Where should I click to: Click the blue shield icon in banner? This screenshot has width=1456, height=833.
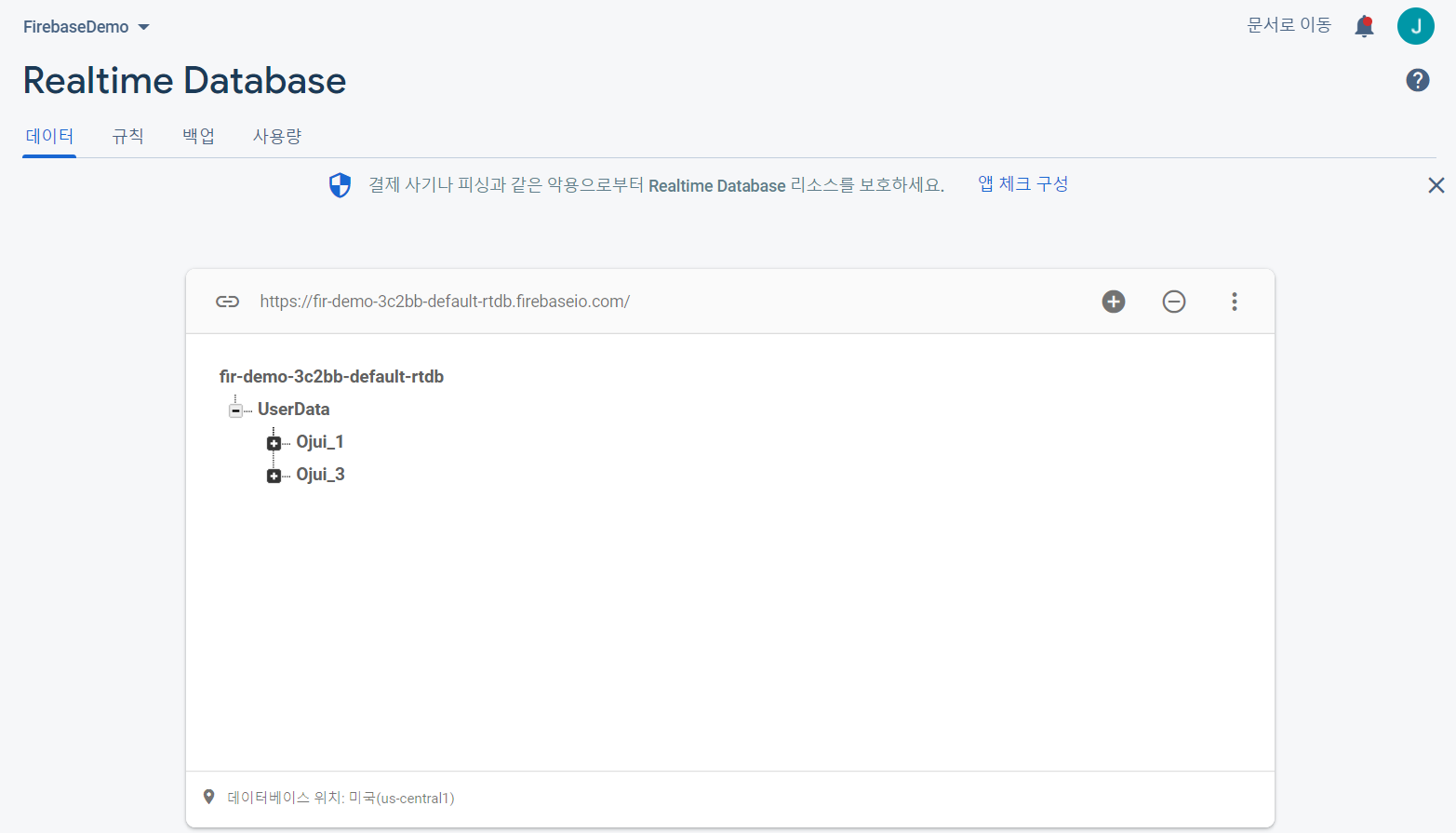(x=341, y=185)
